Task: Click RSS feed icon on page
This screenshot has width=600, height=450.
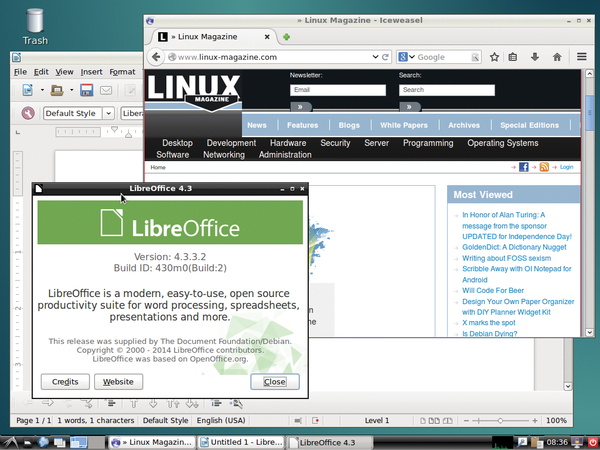Action: [544, 167]
